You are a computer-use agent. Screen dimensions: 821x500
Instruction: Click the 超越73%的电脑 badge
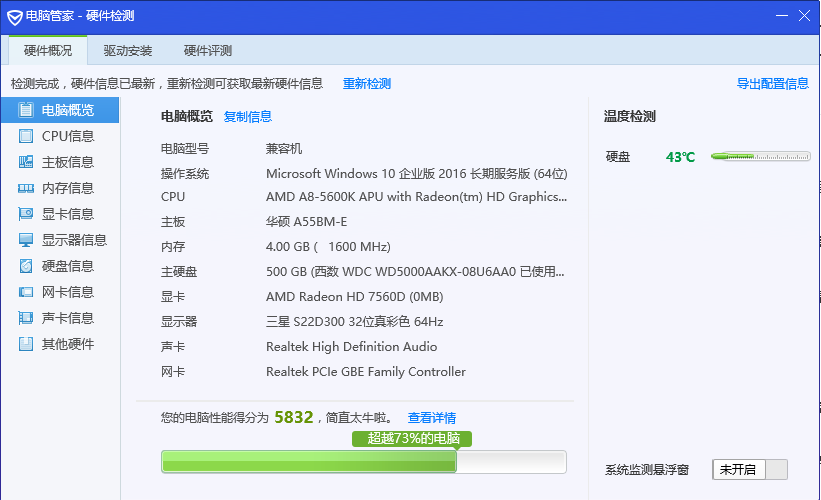click(412, 439)
